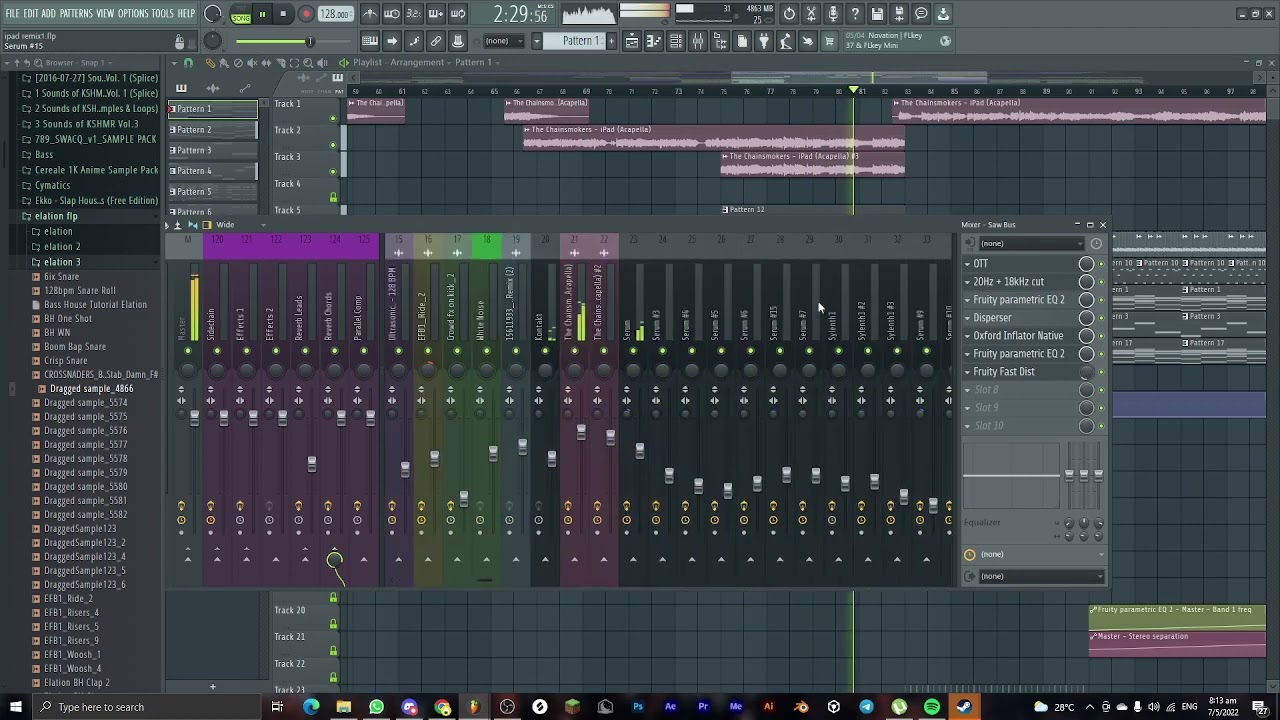This screenshot has width=1280, height=720.
Task: Switch the Pat/Song mode toggle
Action: click(x=241, y=14)
